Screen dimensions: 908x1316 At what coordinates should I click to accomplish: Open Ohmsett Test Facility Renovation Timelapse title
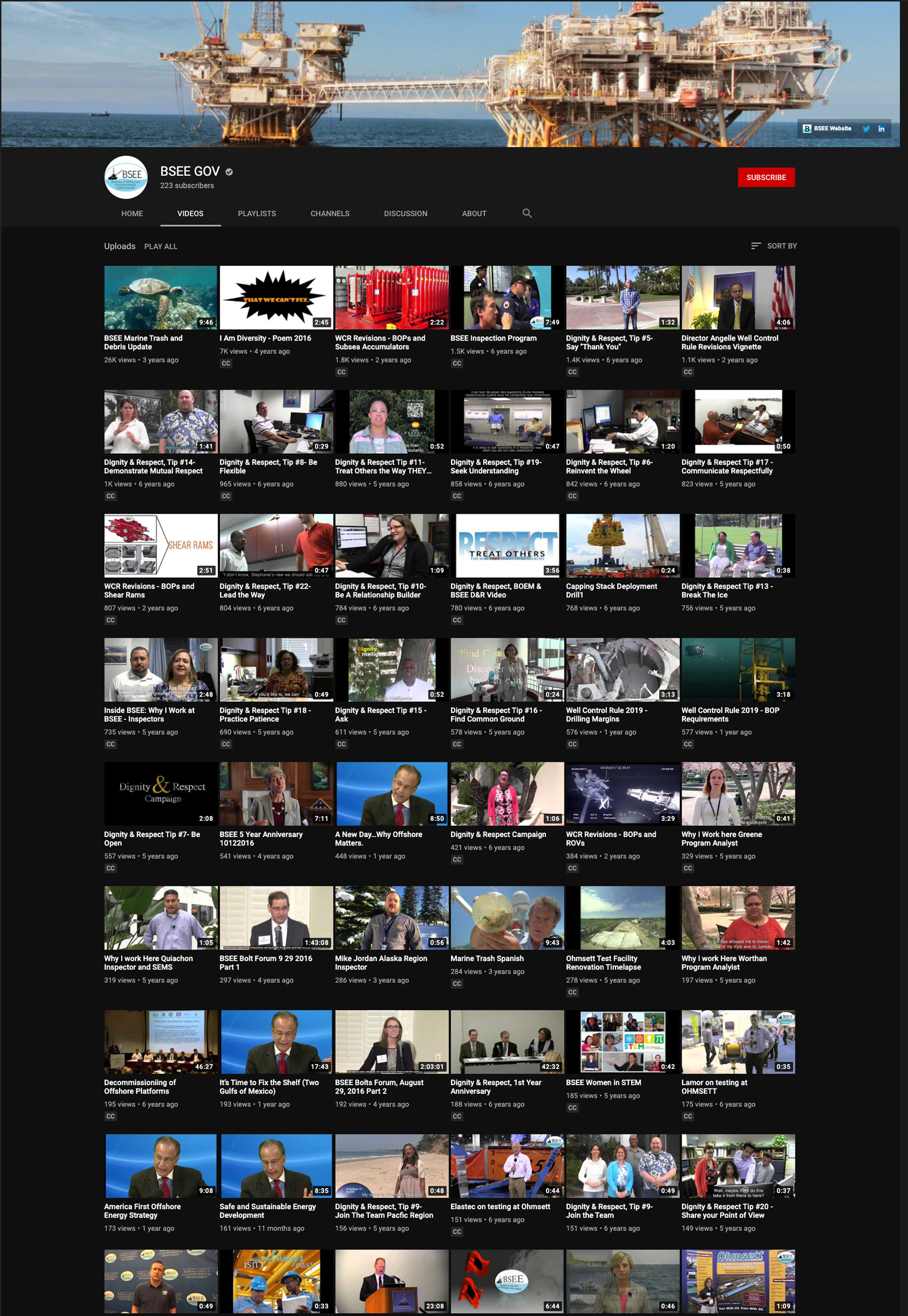click(603, 963)
